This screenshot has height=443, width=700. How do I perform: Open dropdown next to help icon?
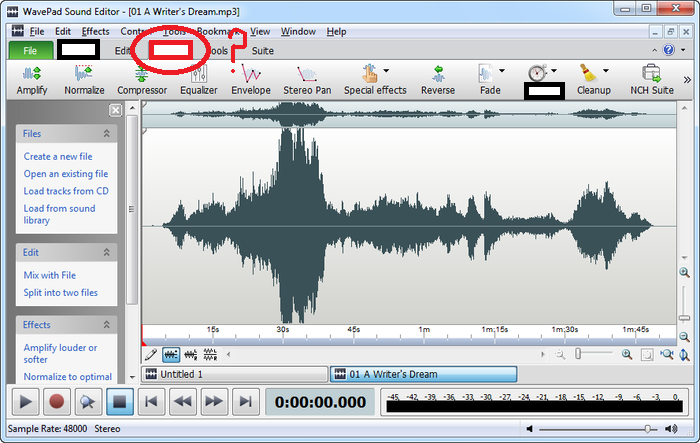point(683,50)
